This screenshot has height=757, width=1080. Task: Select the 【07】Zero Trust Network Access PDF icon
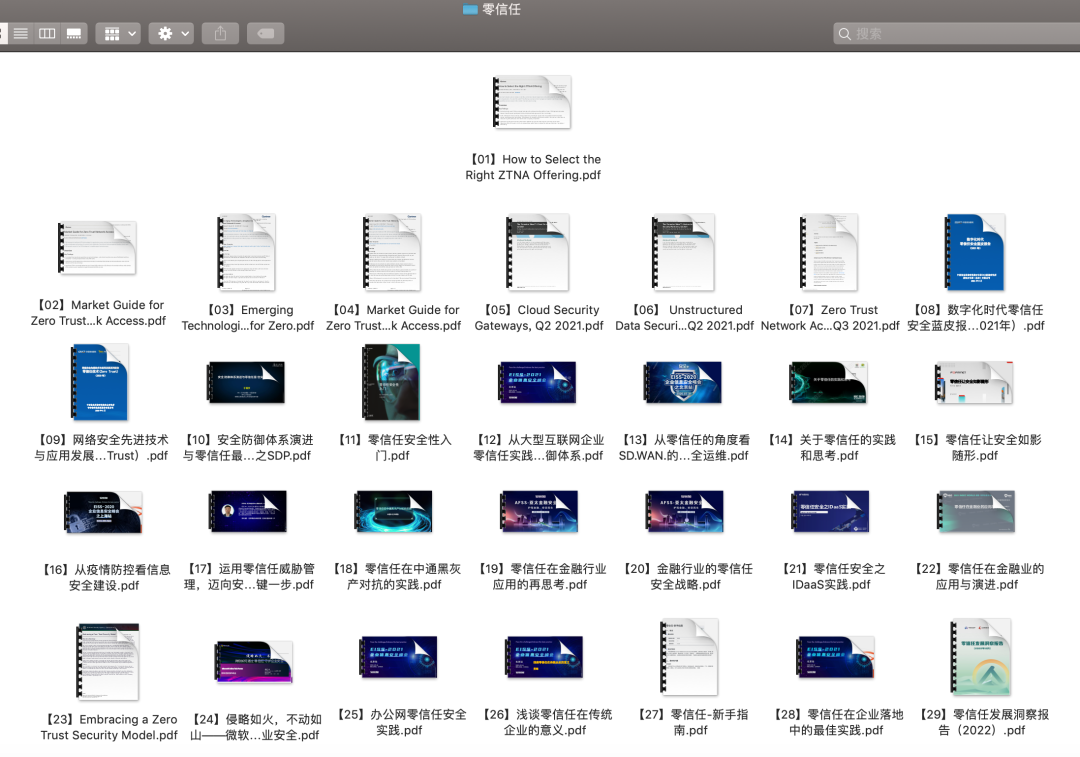coord(829,252)
